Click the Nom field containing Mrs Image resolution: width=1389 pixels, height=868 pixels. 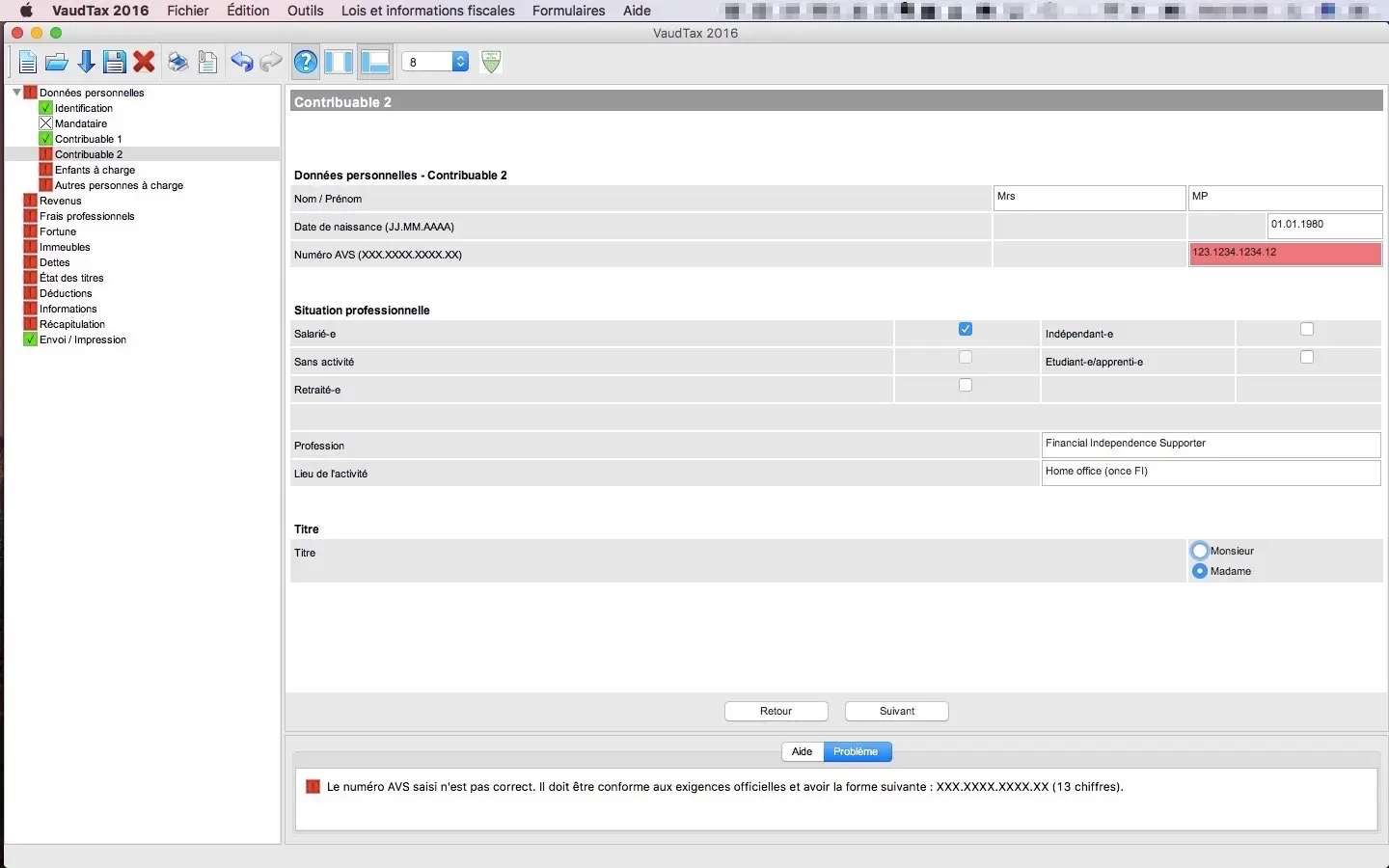pyautogui.click(x=1089, y=198)
